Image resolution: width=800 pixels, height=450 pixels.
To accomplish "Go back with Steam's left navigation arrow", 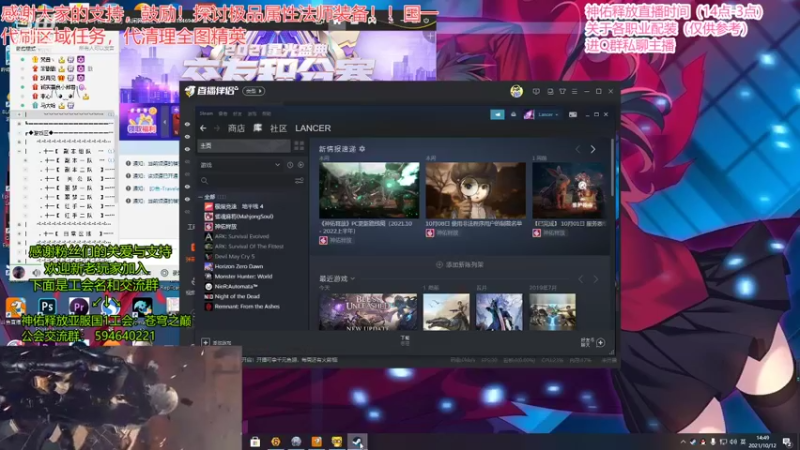I will pos(204,128).
